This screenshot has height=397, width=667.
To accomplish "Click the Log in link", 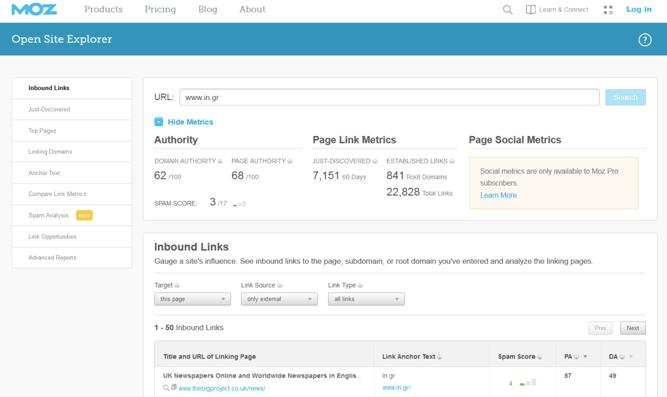I will (638, 9).
